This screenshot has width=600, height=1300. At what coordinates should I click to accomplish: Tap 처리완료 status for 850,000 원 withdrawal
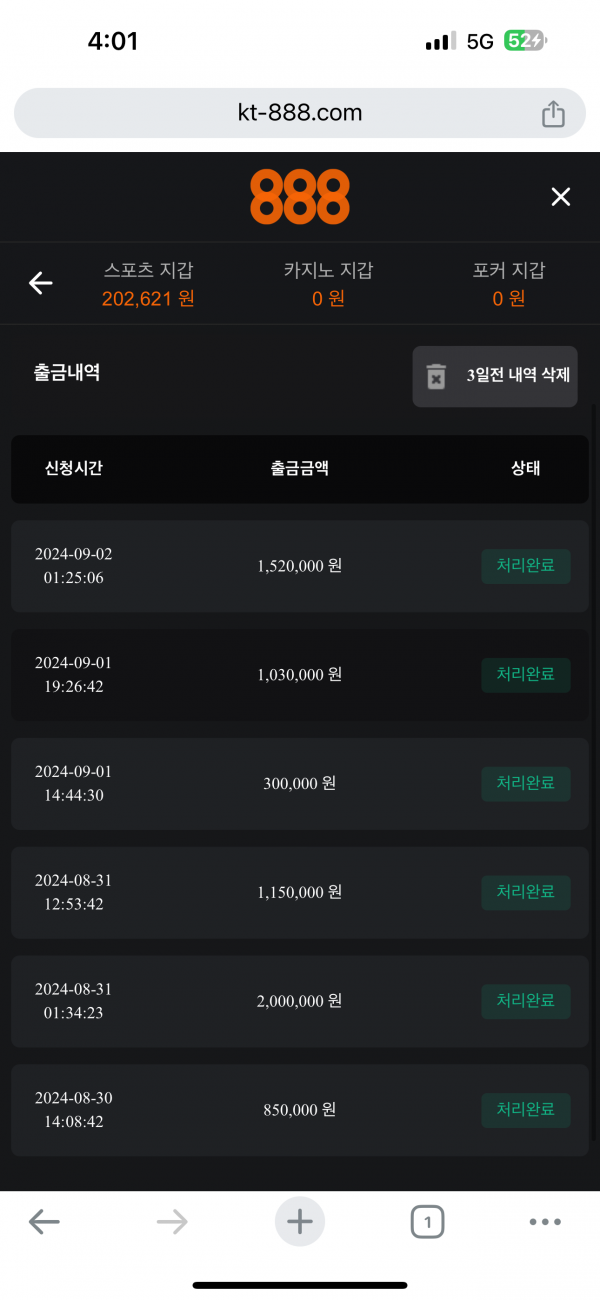tap(526, 1110)
